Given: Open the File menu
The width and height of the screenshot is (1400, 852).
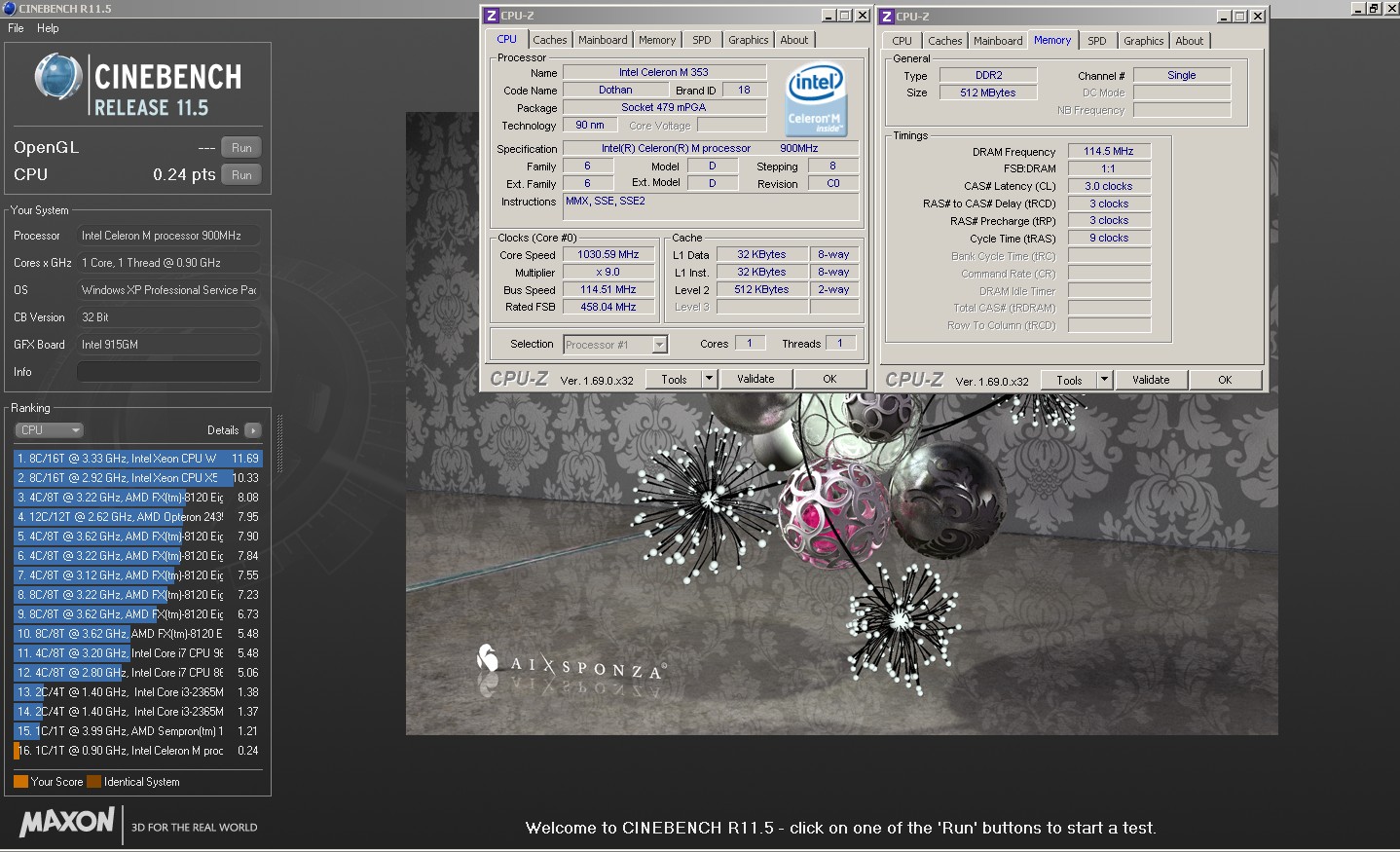Looking at the screenshot, I should 16,28.
